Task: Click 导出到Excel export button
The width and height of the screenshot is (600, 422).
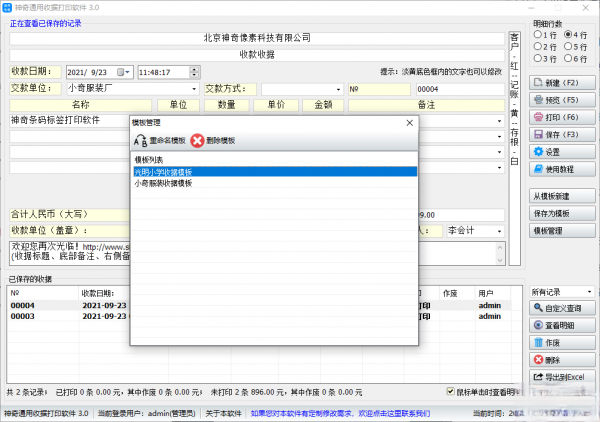Action: 563,376
